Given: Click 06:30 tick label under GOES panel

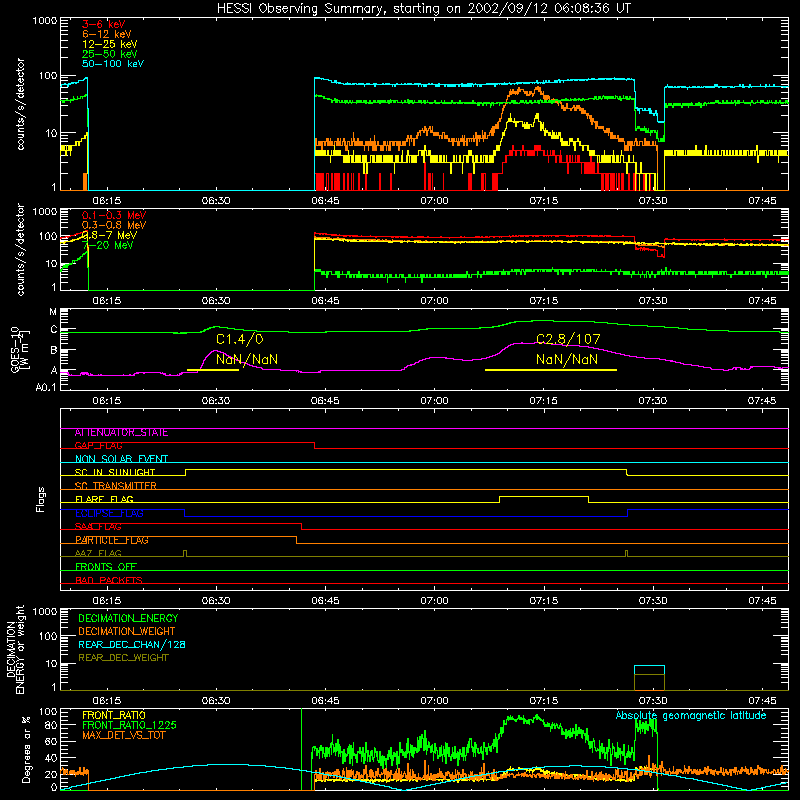Looking at the screenshot, I should (x=215, y=401).
